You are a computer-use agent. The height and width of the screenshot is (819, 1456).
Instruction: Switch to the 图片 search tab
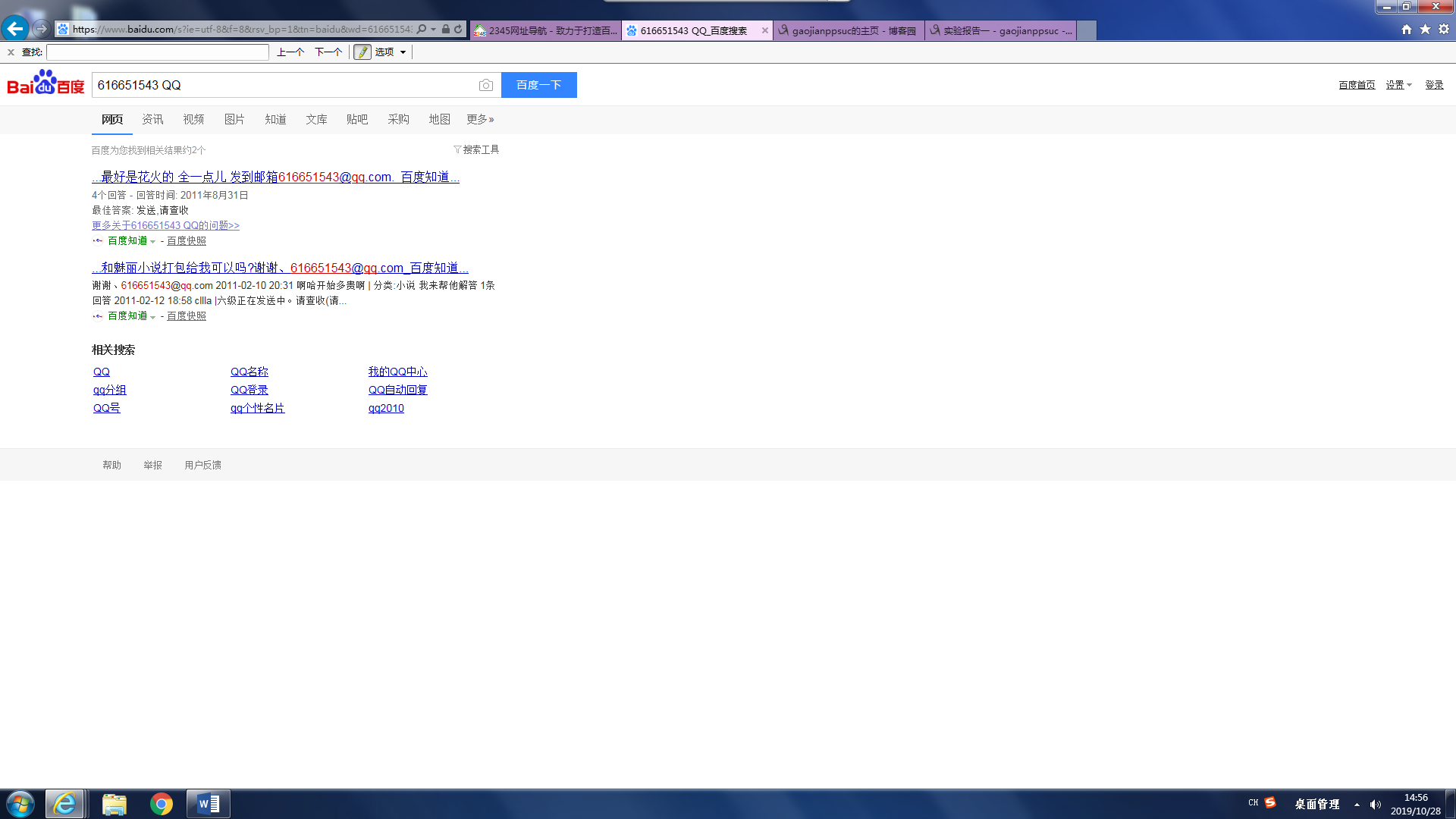[x=234, y=119]
